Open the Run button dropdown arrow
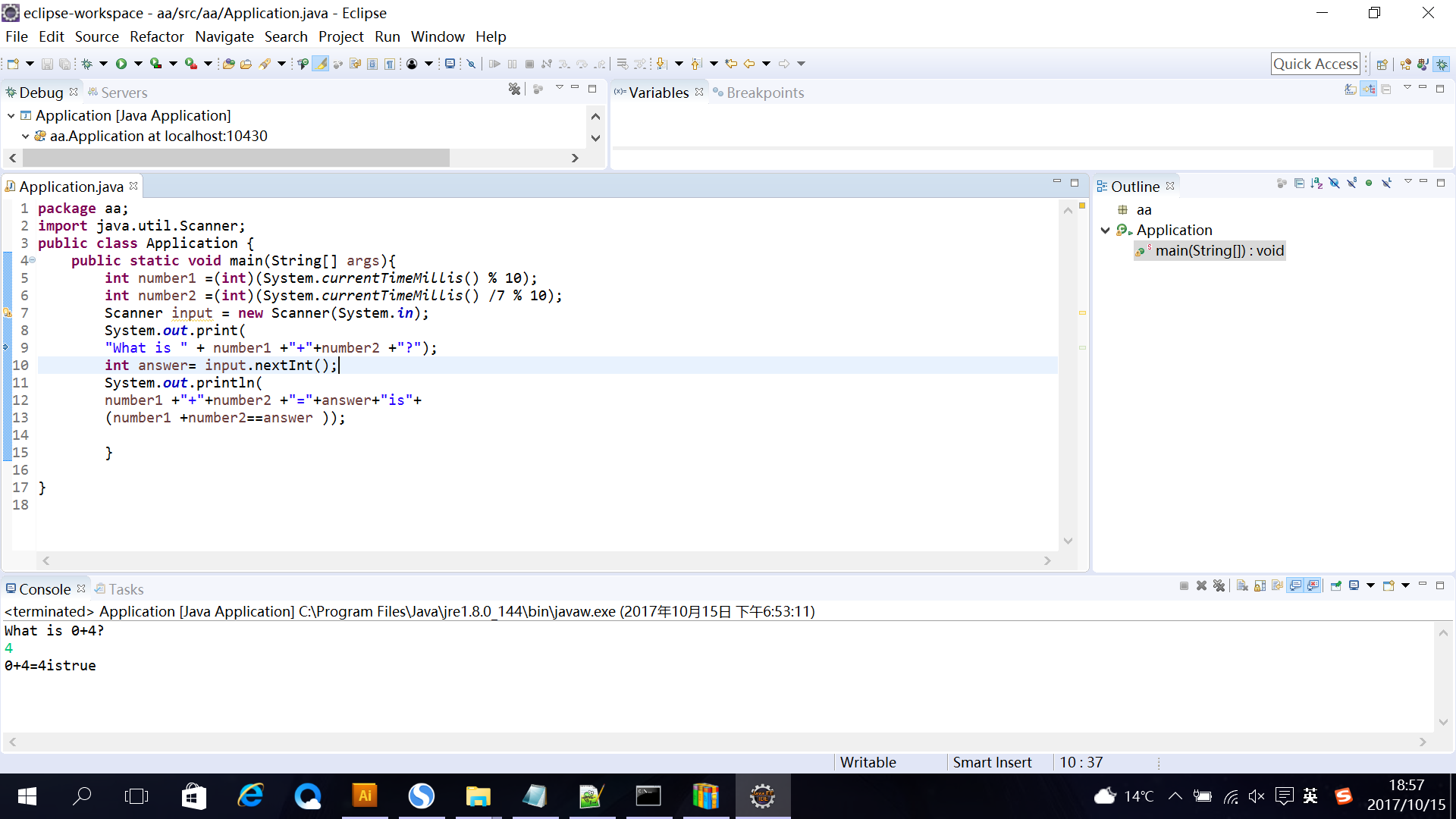The width and height of the screenshot is (1456, 819). 138,64
